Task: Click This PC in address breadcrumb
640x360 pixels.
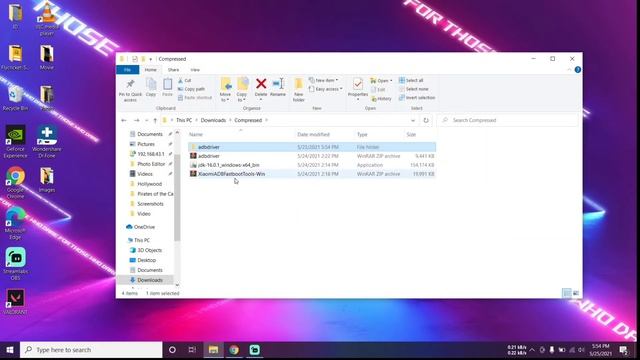Action: click(x=184, y=120)
